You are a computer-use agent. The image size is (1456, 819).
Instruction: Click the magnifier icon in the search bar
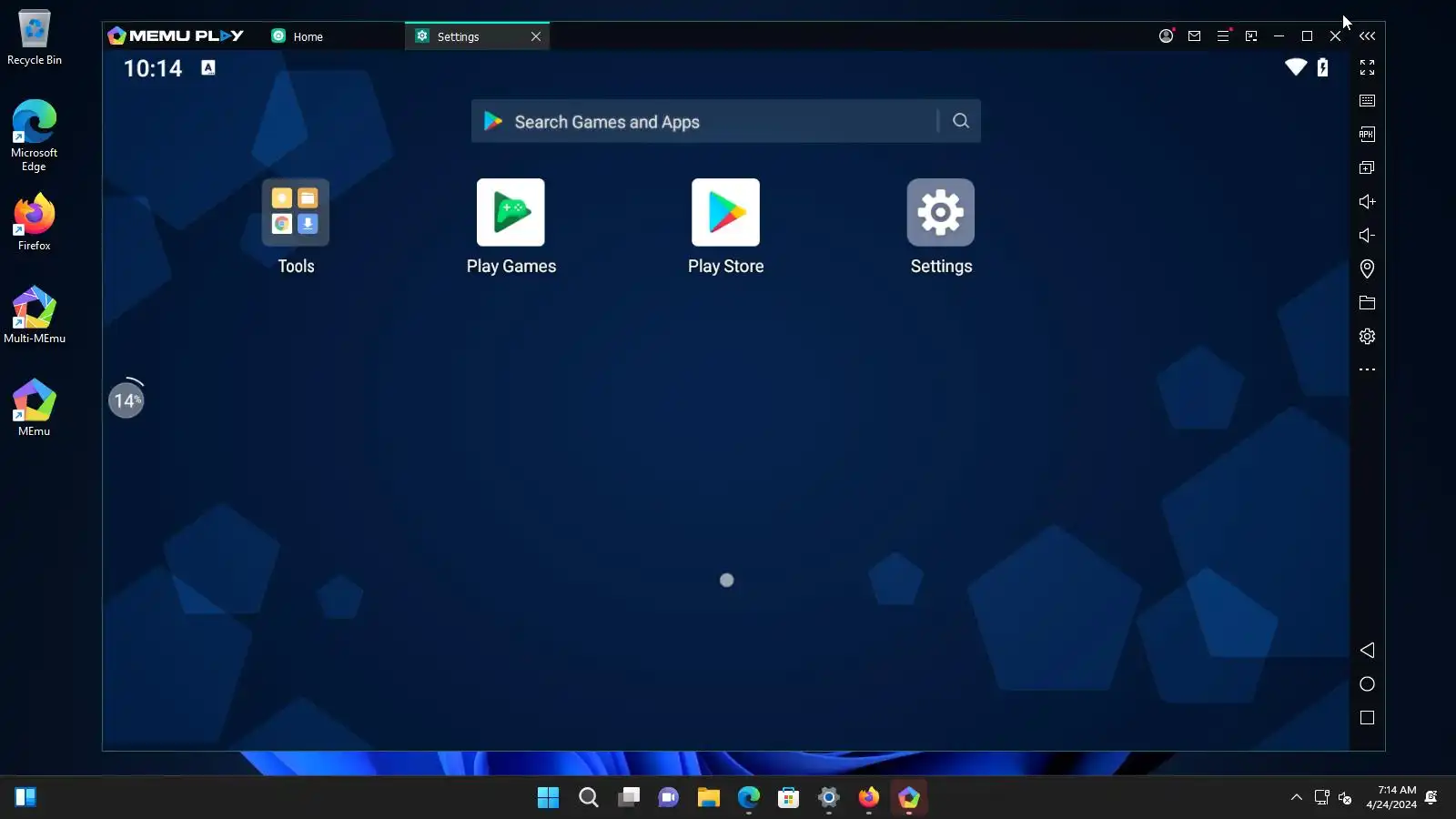(x=961, y=121)
